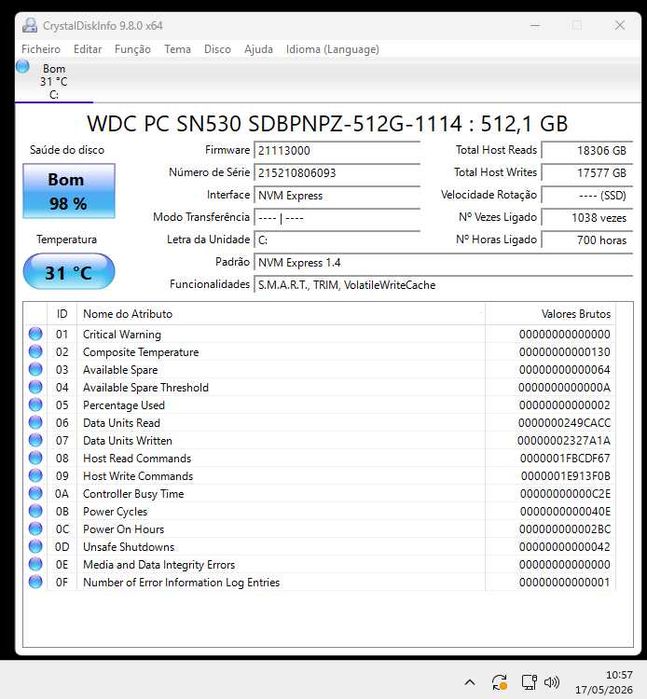This screenshot has width=647, height=699.
Task: Open the Função menu
Action: [132, 49]
